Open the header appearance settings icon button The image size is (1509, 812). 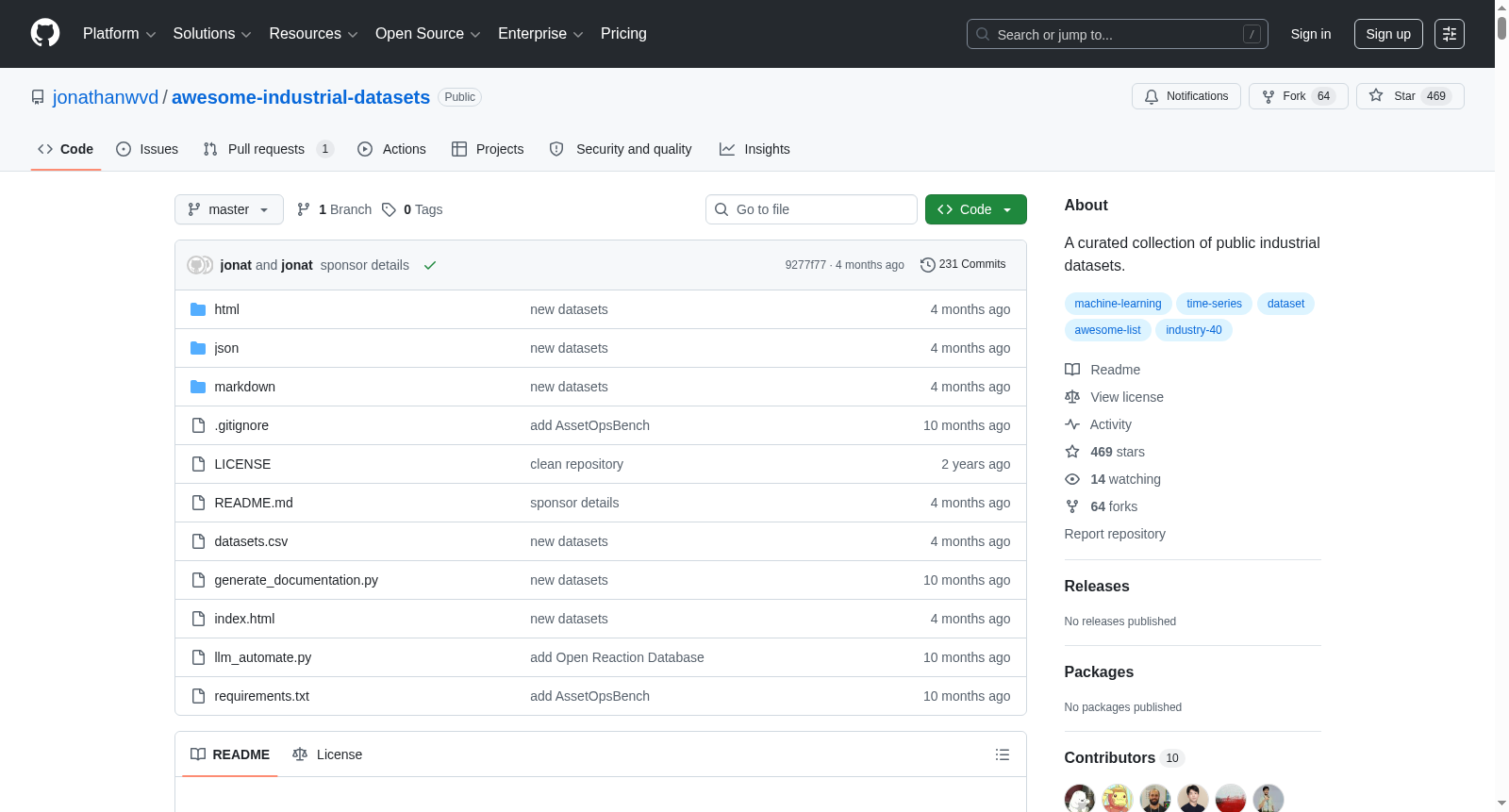pos(1450,34)
